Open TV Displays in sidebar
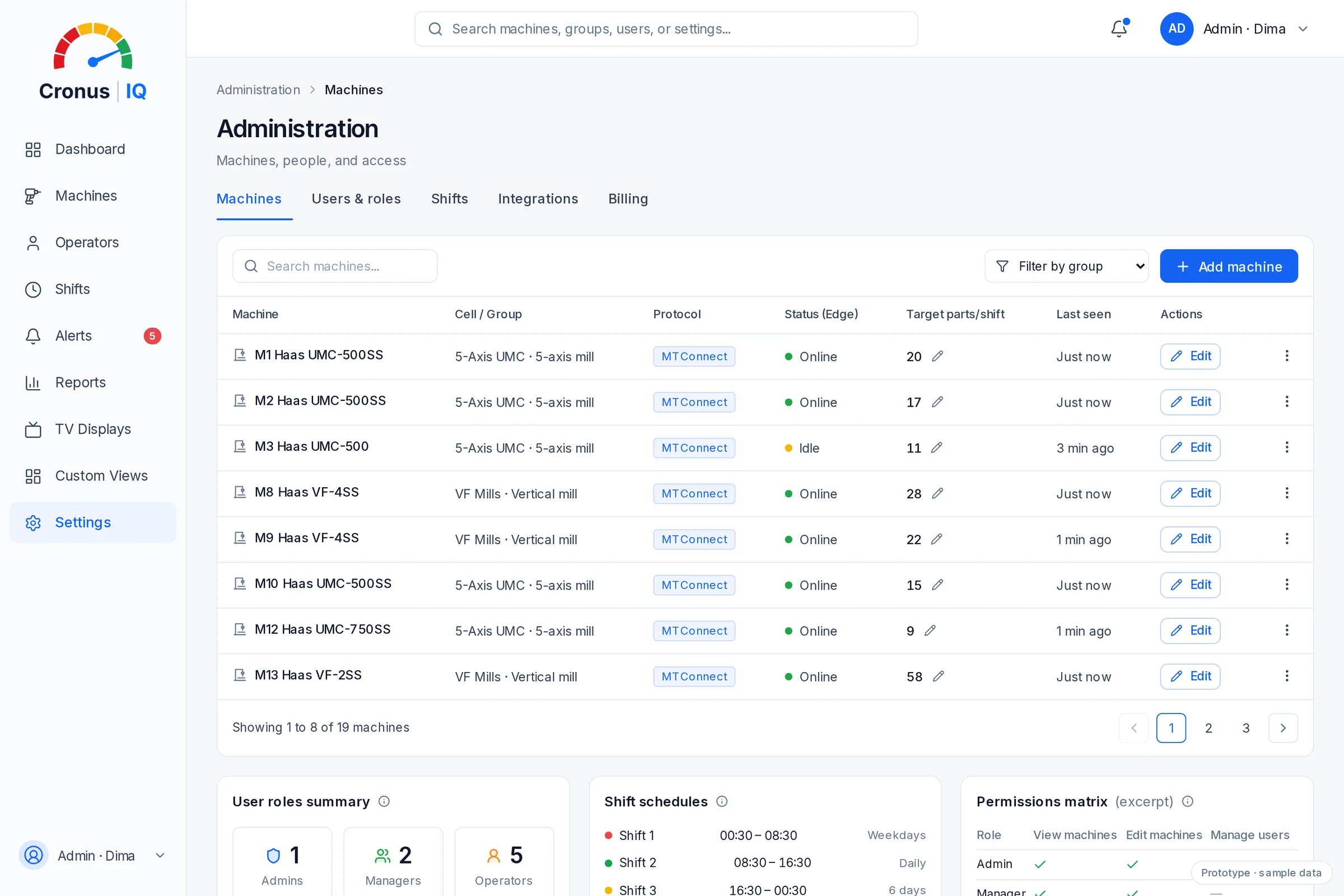The image size is (1344, 896). point(92,429)
